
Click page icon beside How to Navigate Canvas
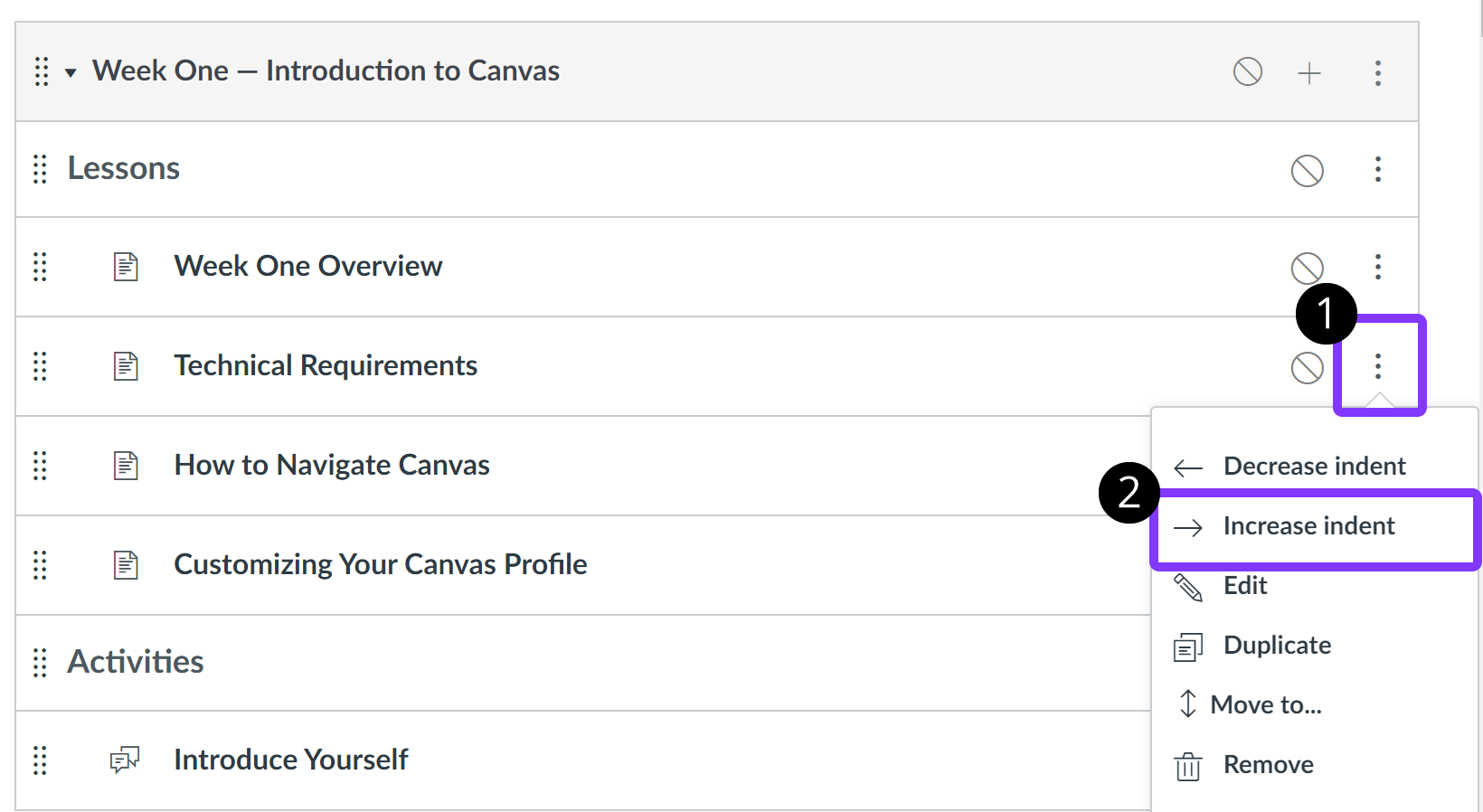tap(126, 466)
